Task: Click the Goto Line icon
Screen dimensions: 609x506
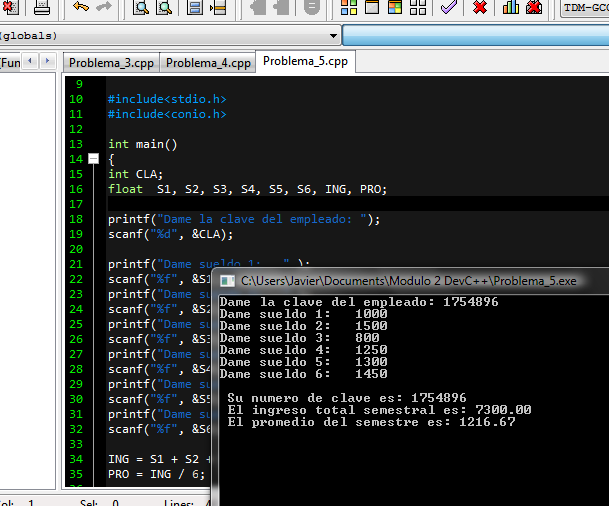Action: tap(218, 7)
